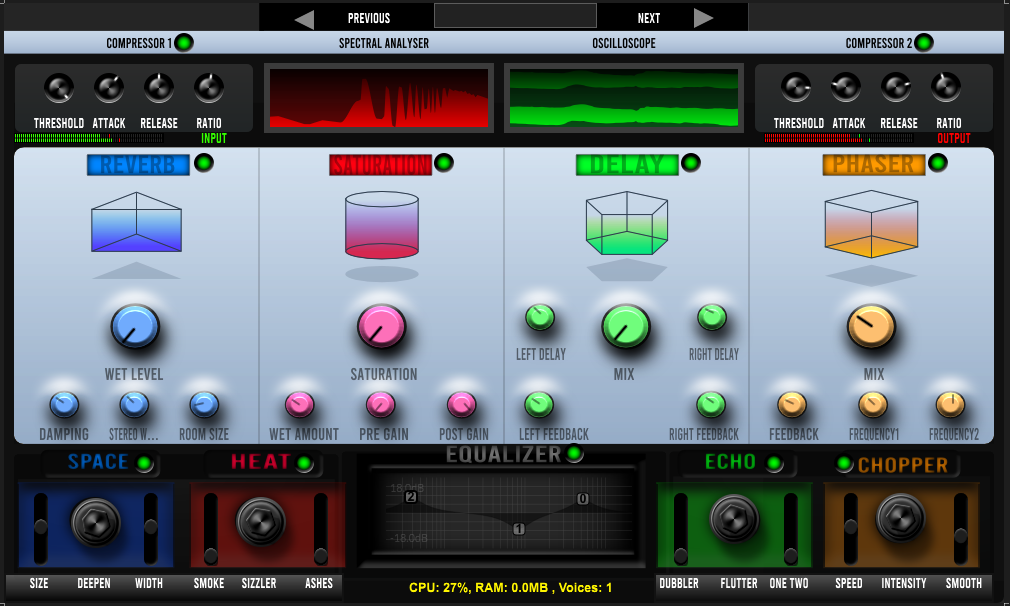Click the Reverb Stereo Width knob
1010x606 pixels.
(134, 405)
